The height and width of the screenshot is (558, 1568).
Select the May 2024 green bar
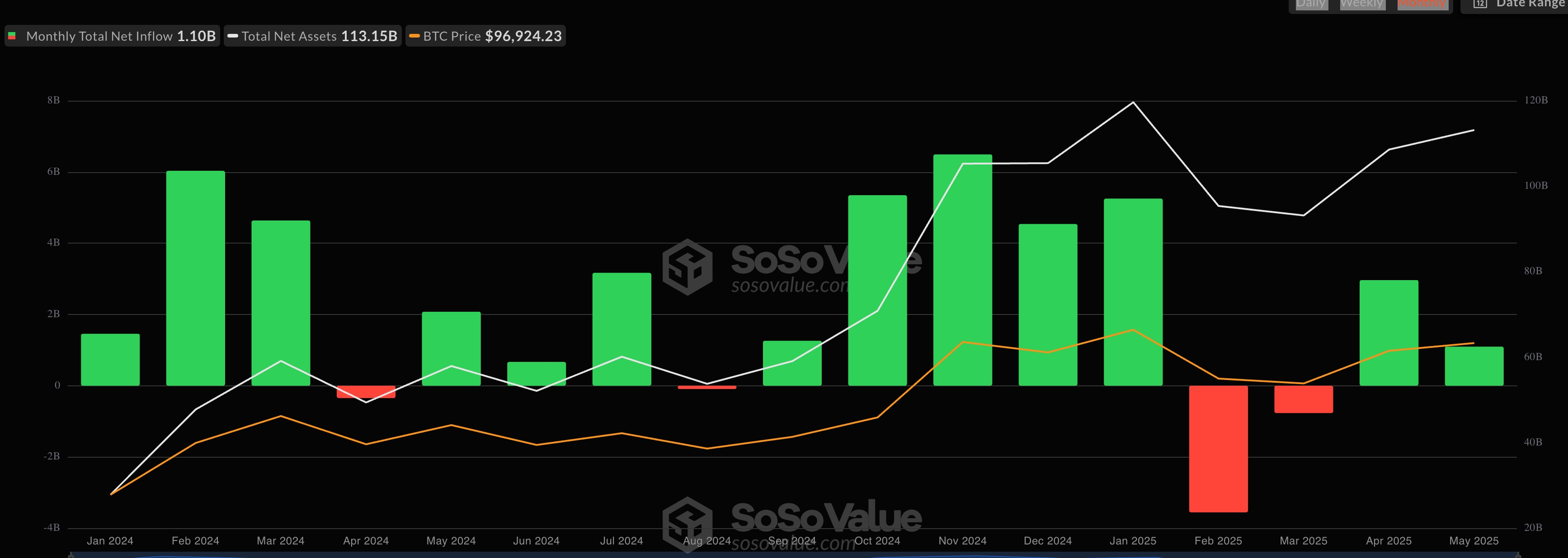(451, 349)
